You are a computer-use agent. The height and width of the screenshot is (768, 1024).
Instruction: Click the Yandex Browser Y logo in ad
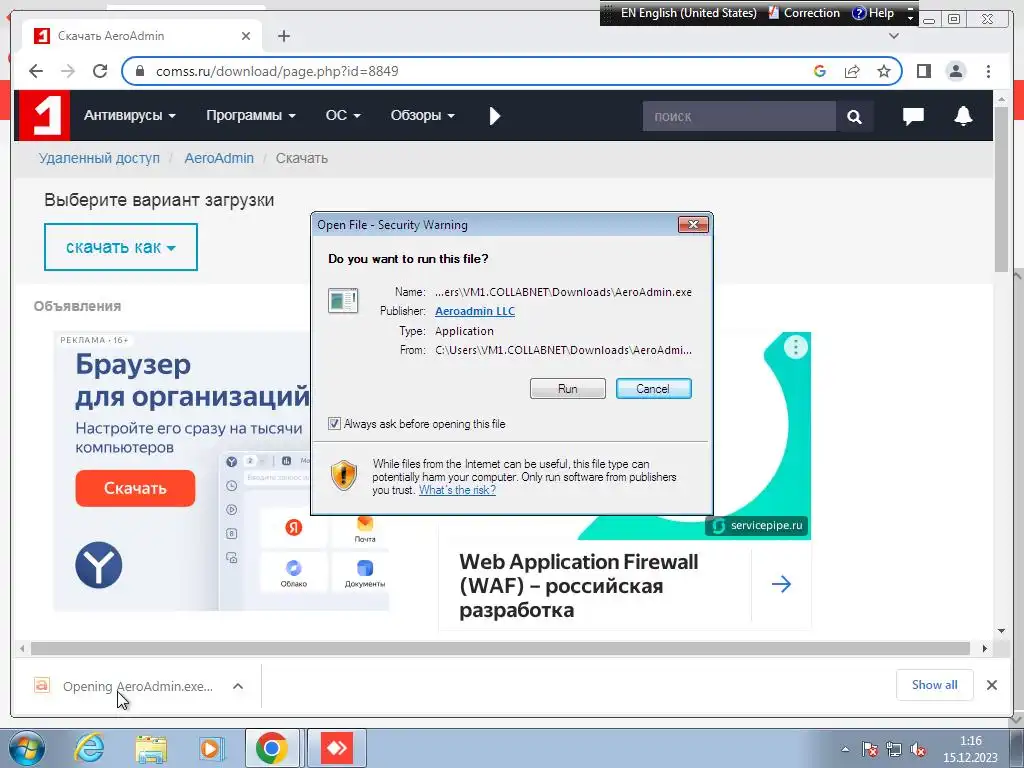coord(99,565)
